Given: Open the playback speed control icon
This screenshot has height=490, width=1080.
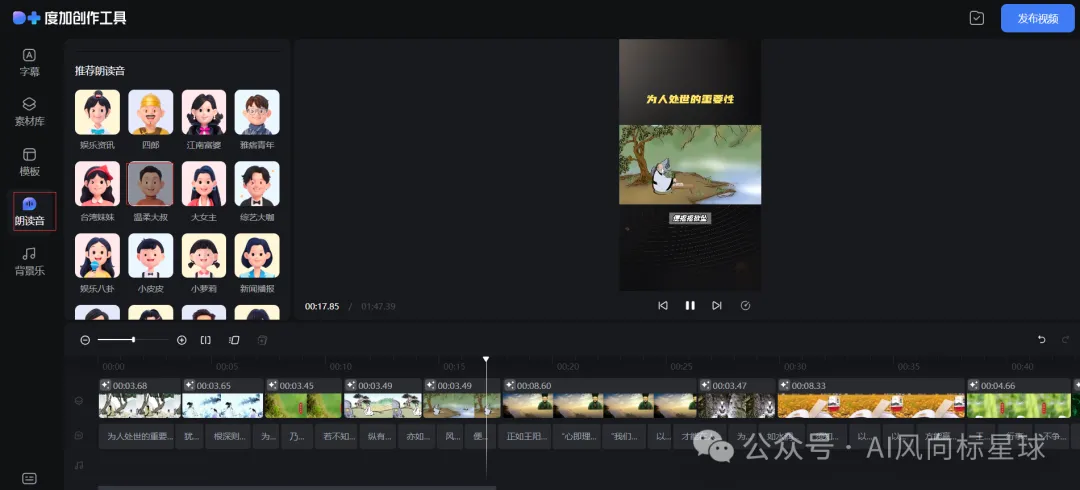Looking at the screenshot, I should click(745, 305).
